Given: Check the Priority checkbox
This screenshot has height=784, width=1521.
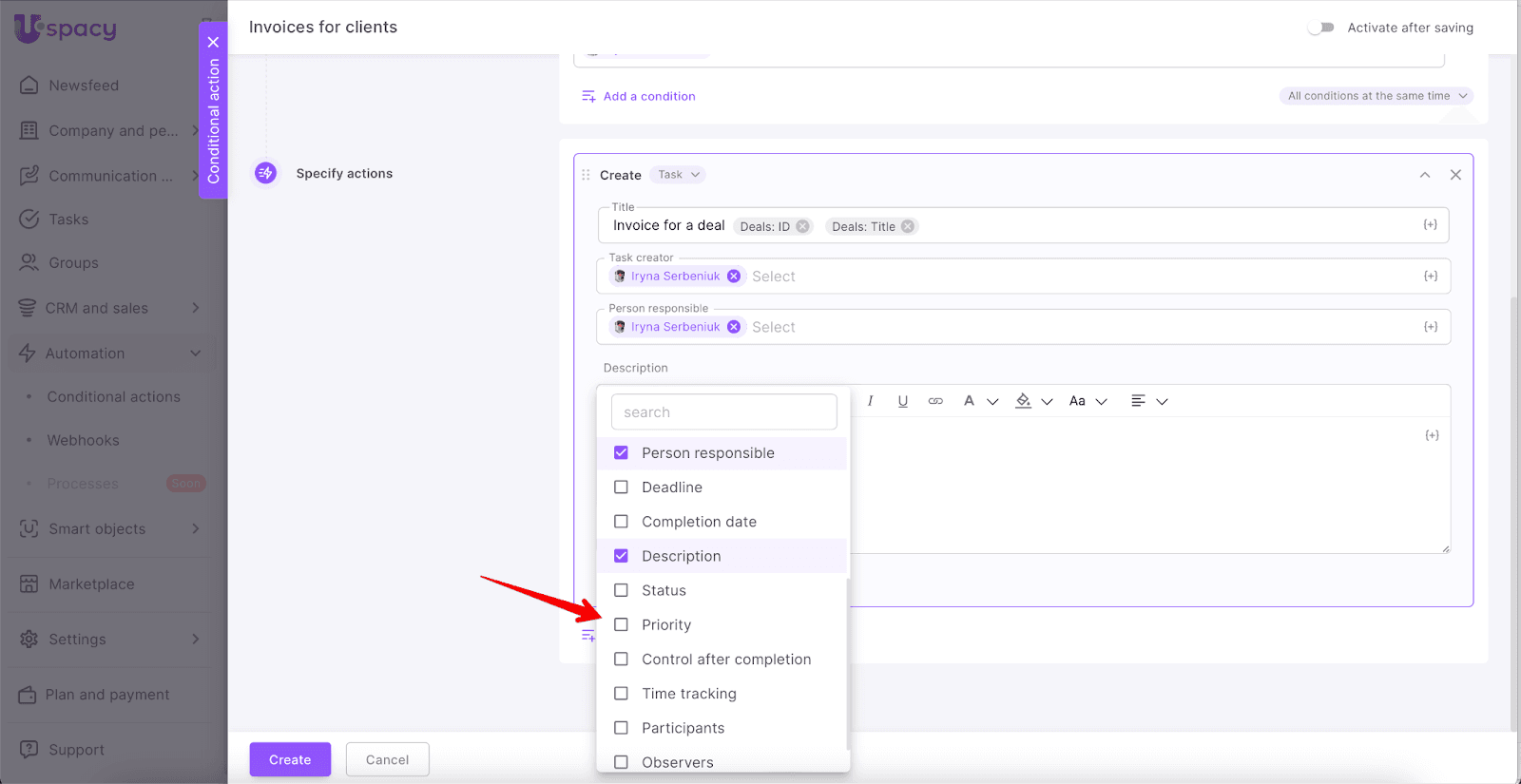Looking at the screenshot, I should pos(621,624).
